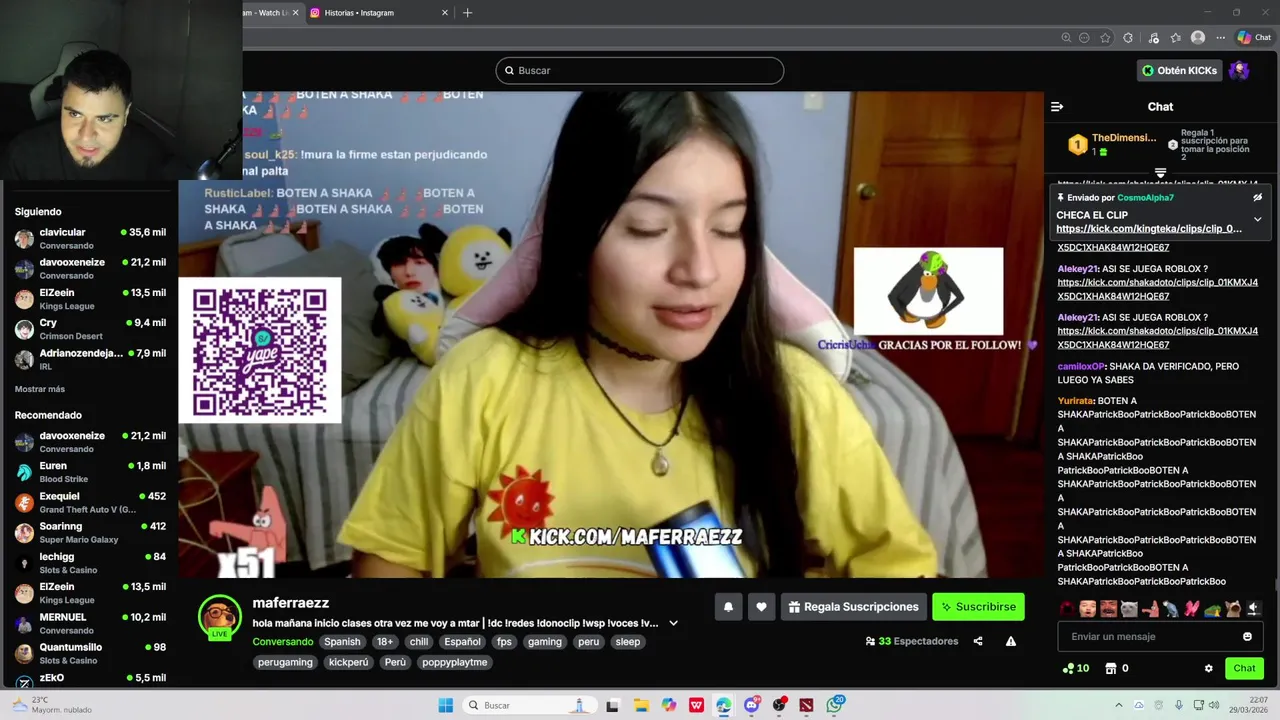This screenshot has width=1280, height=720.
Task: Close the Historias • Instagram tab
Action: coord(445,13)
